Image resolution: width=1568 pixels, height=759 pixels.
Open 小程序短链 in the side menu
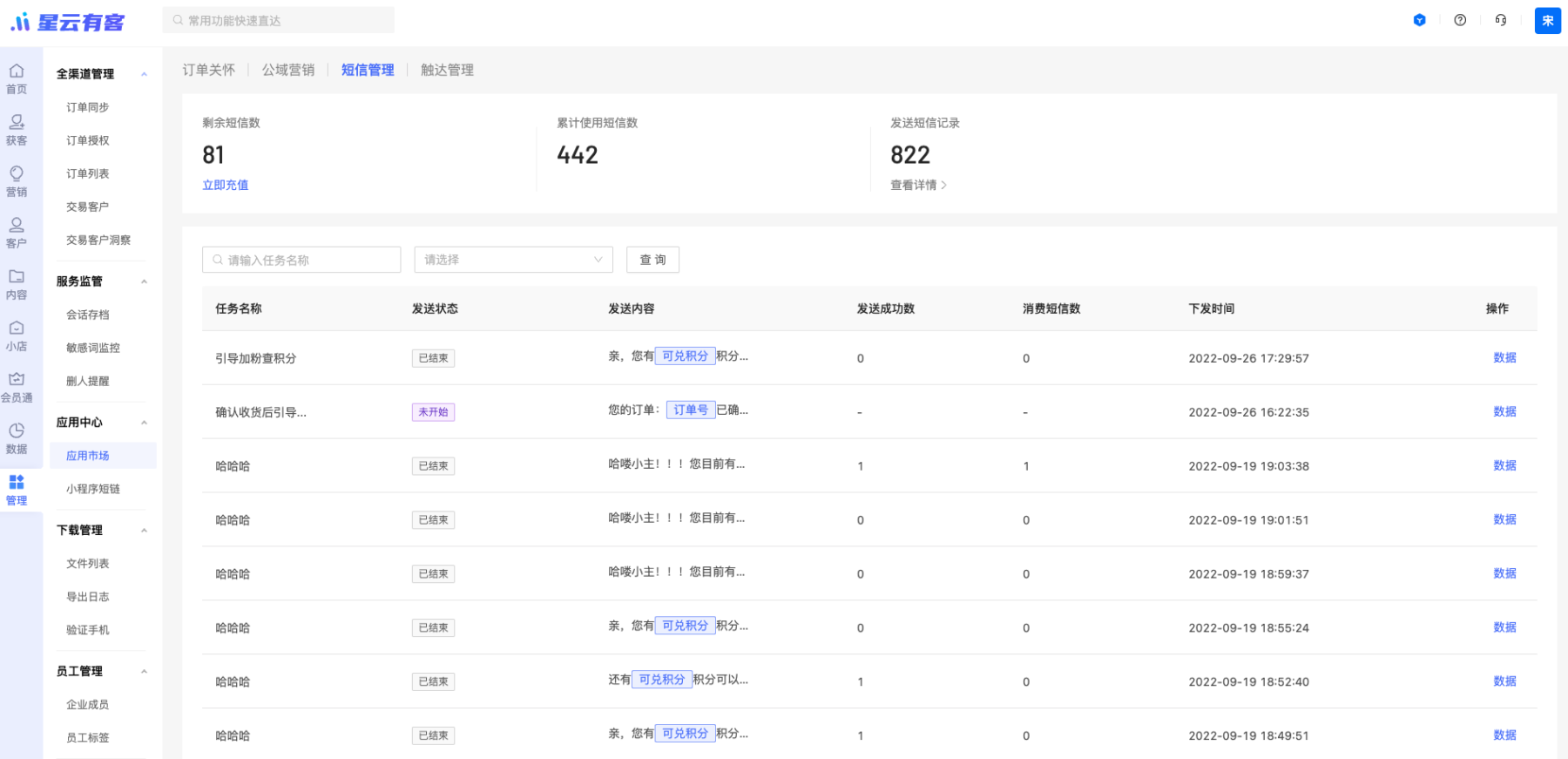coord(93,489)
